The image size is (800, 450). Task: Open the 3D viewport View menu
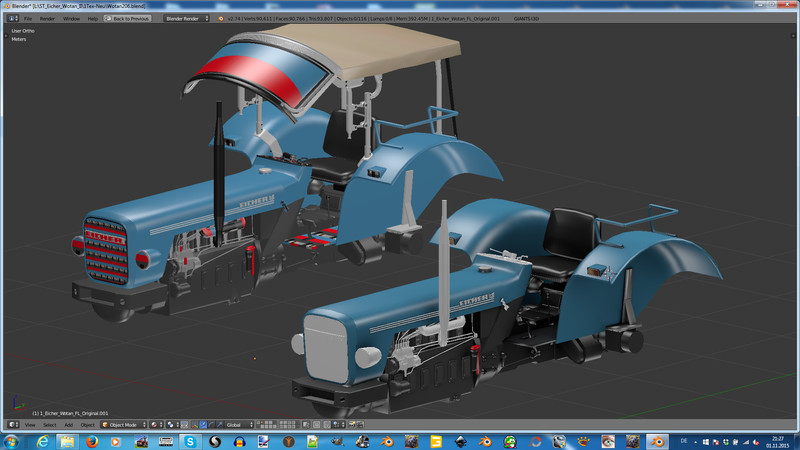tap(30, 425)
